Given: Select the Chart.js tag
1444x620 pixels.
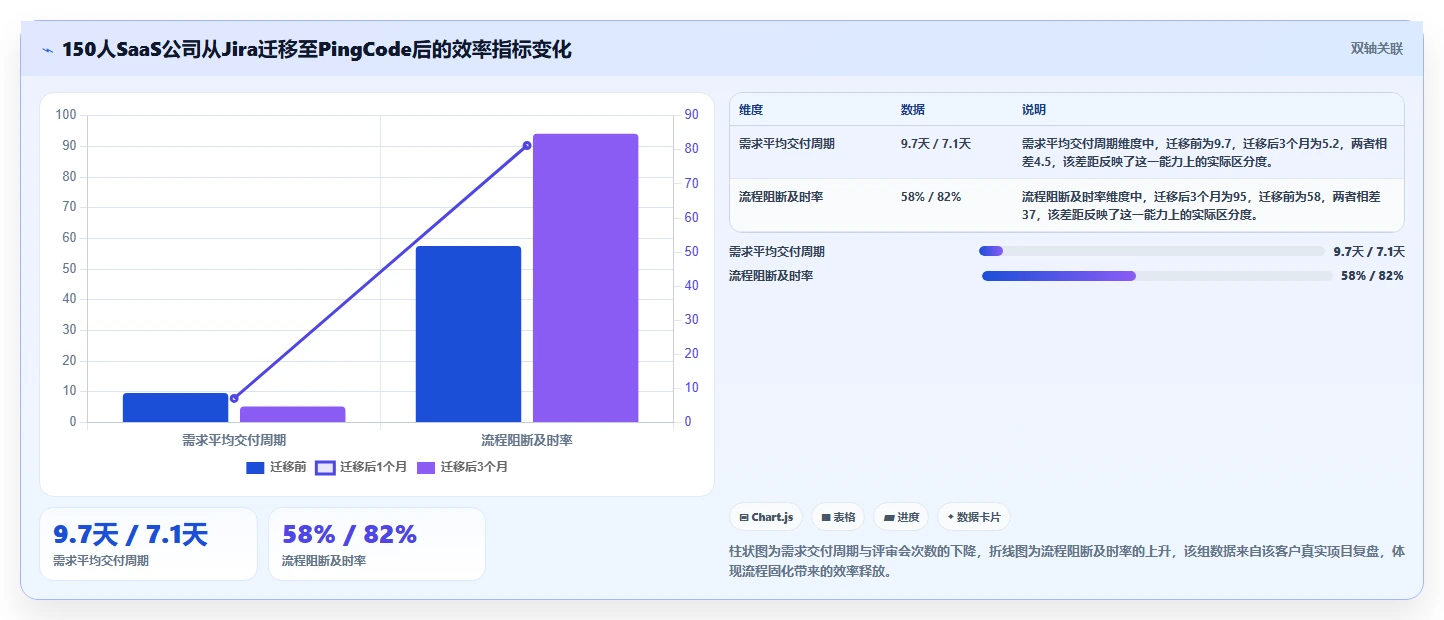Looking at the screenshot, I should click(766, 517).
